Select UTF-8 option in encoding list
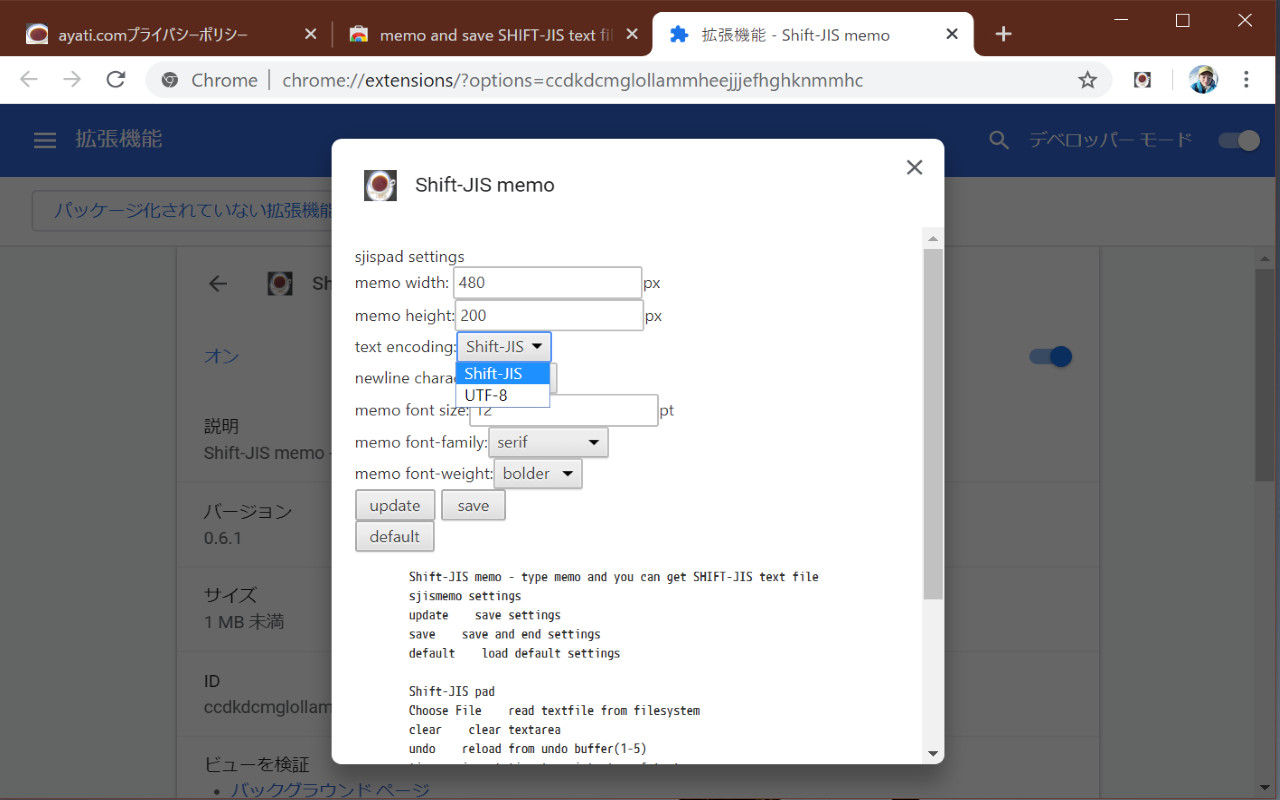This screenshot has width=1280, height=800. point(502,395)
